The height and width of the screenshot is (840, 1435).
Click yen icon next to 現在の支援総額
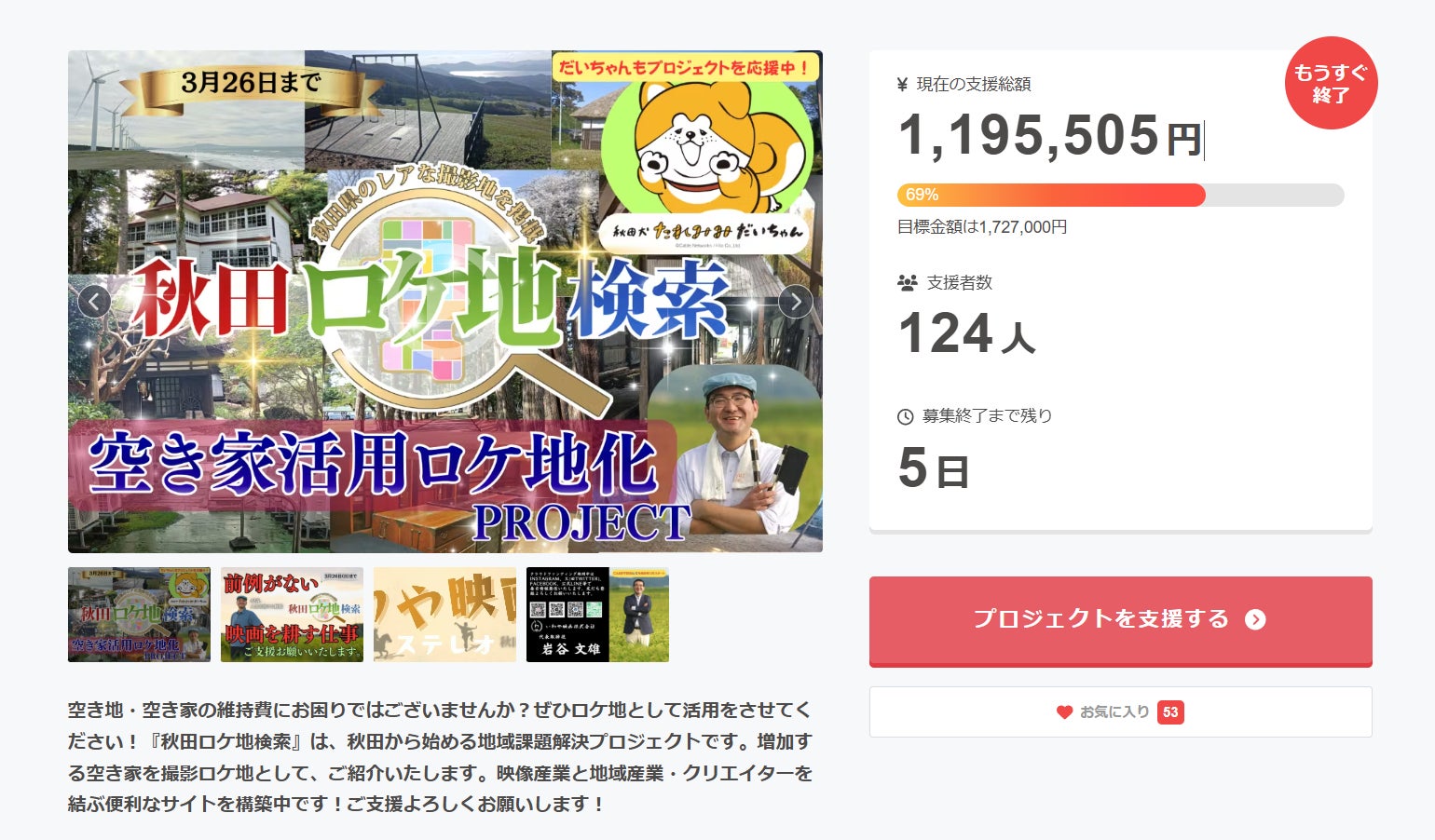click(x=902, y=85)
